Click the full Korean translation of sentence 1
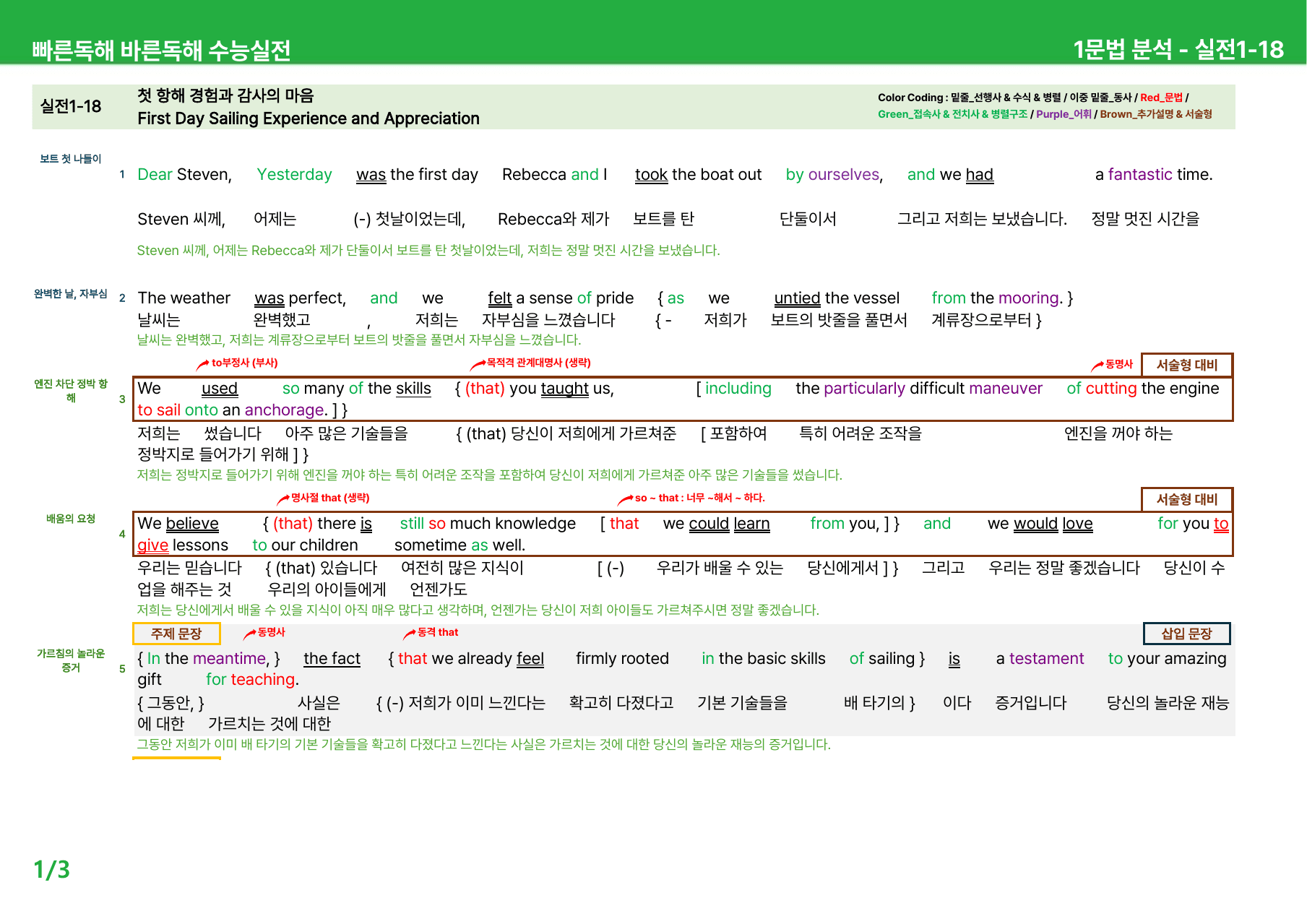The image size is (1307, 924). point(428,251)
